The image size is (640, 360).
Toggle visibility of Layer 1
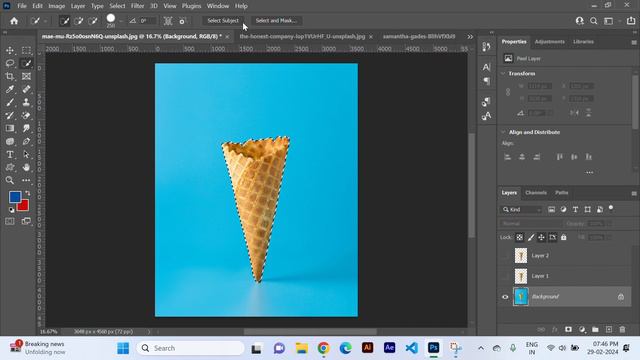click(505, 276)
